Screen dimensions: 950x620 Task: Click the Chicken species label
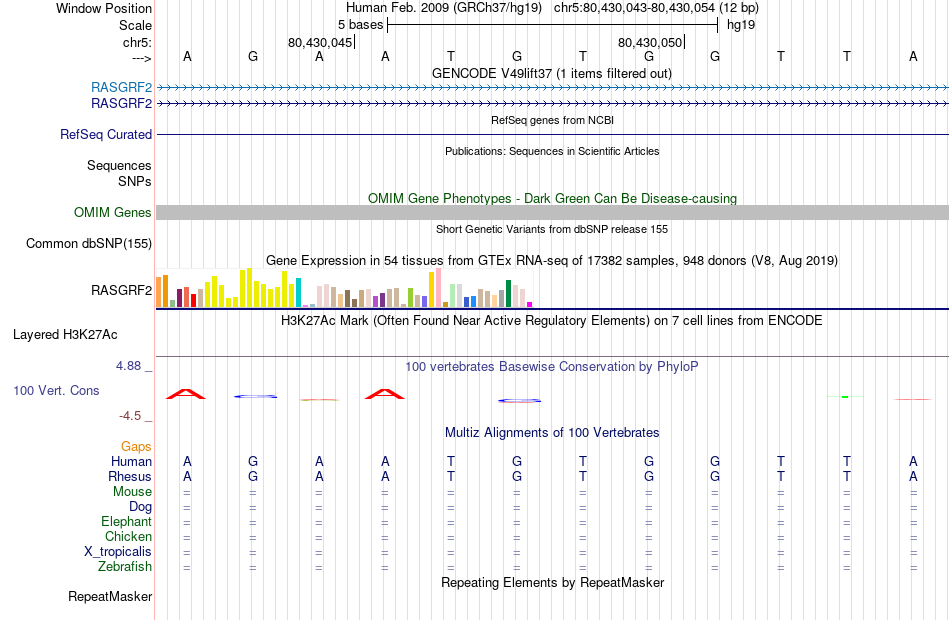coord(128,536)
